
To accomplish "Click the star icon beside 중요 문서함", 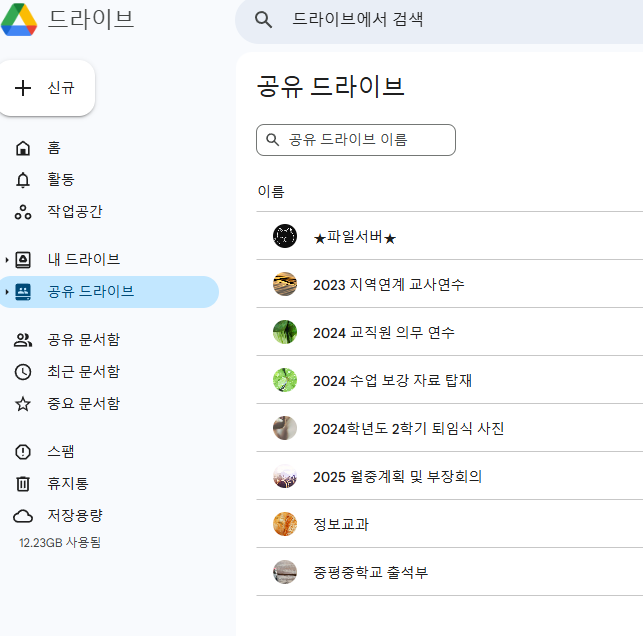I will (x=23, y=404).
